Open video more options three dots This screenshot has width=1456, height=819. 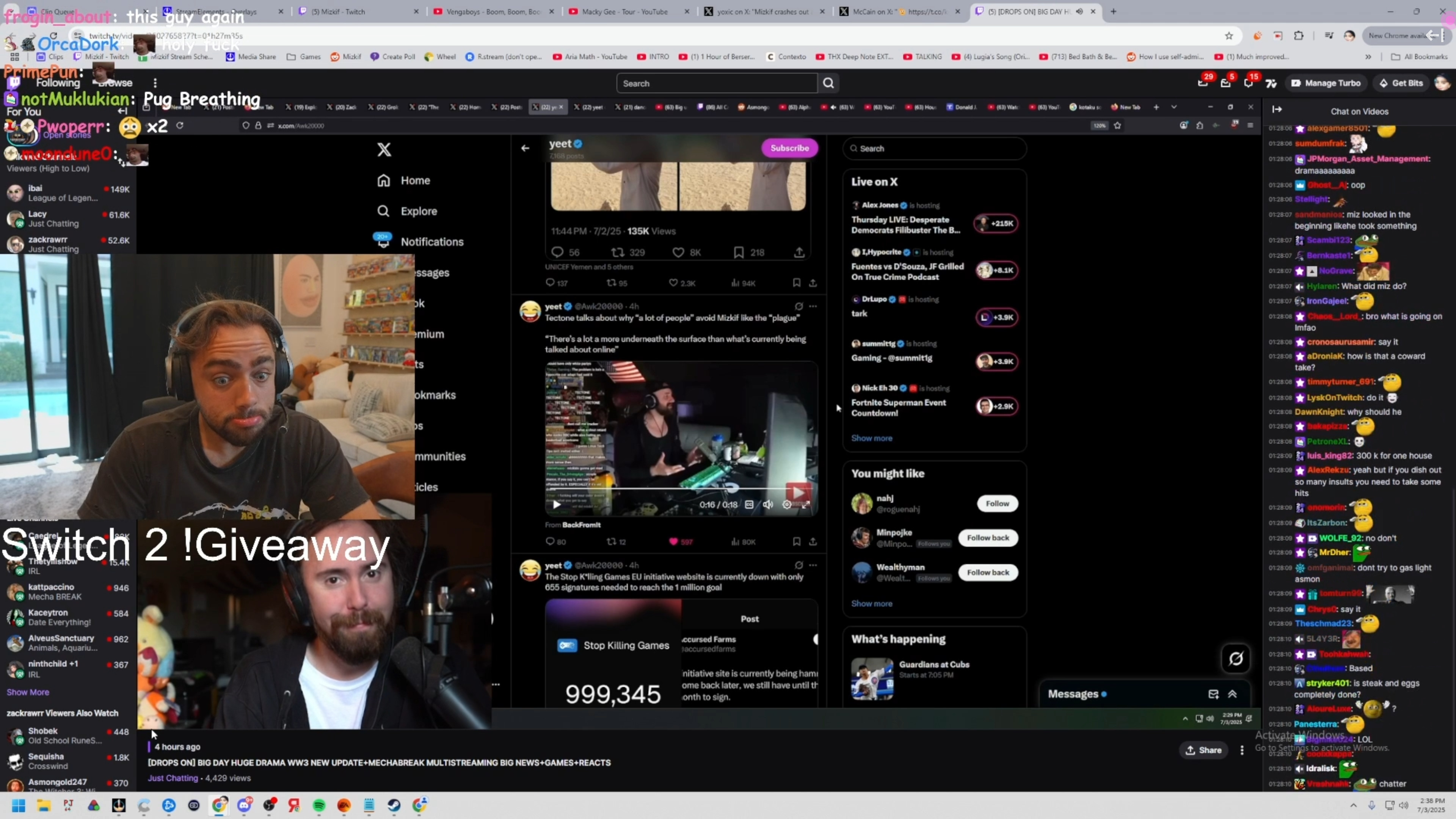[x=1242, y=750]
